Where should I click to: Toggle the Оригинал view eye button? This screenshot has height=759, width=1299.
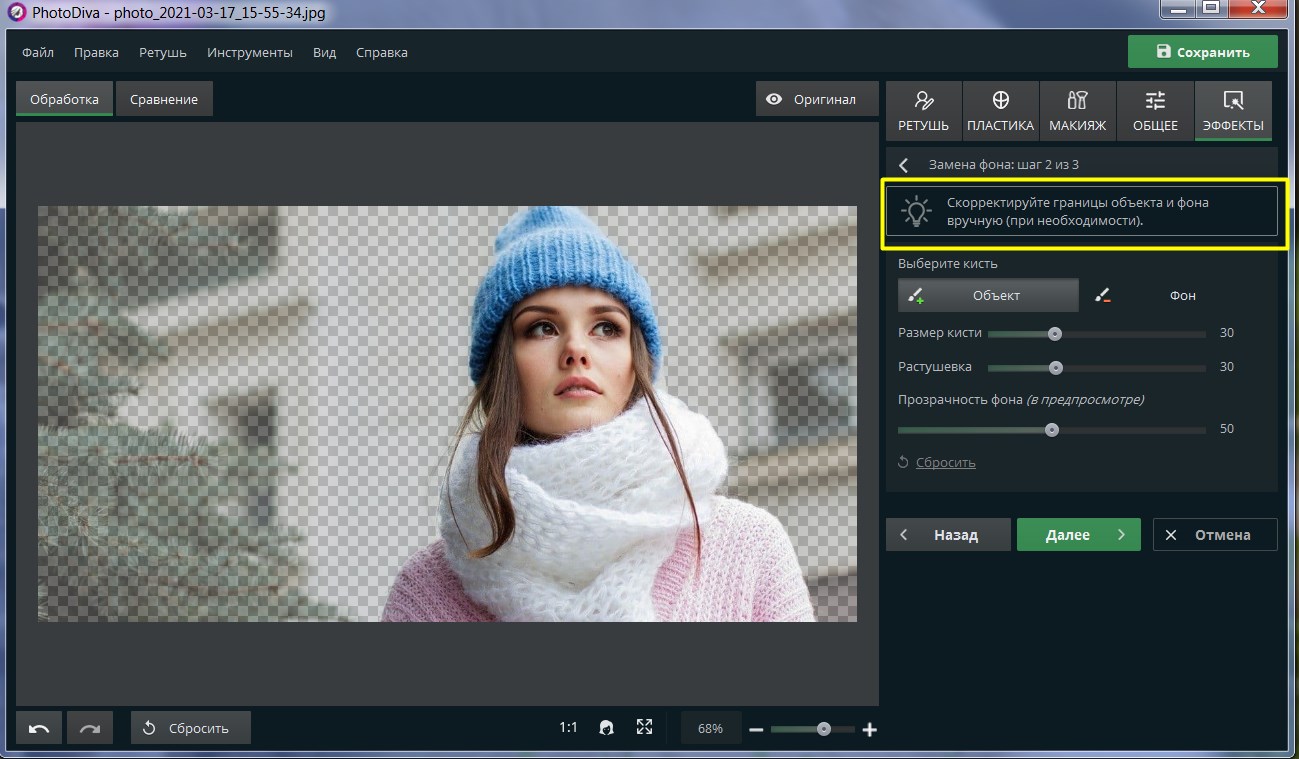811,99
